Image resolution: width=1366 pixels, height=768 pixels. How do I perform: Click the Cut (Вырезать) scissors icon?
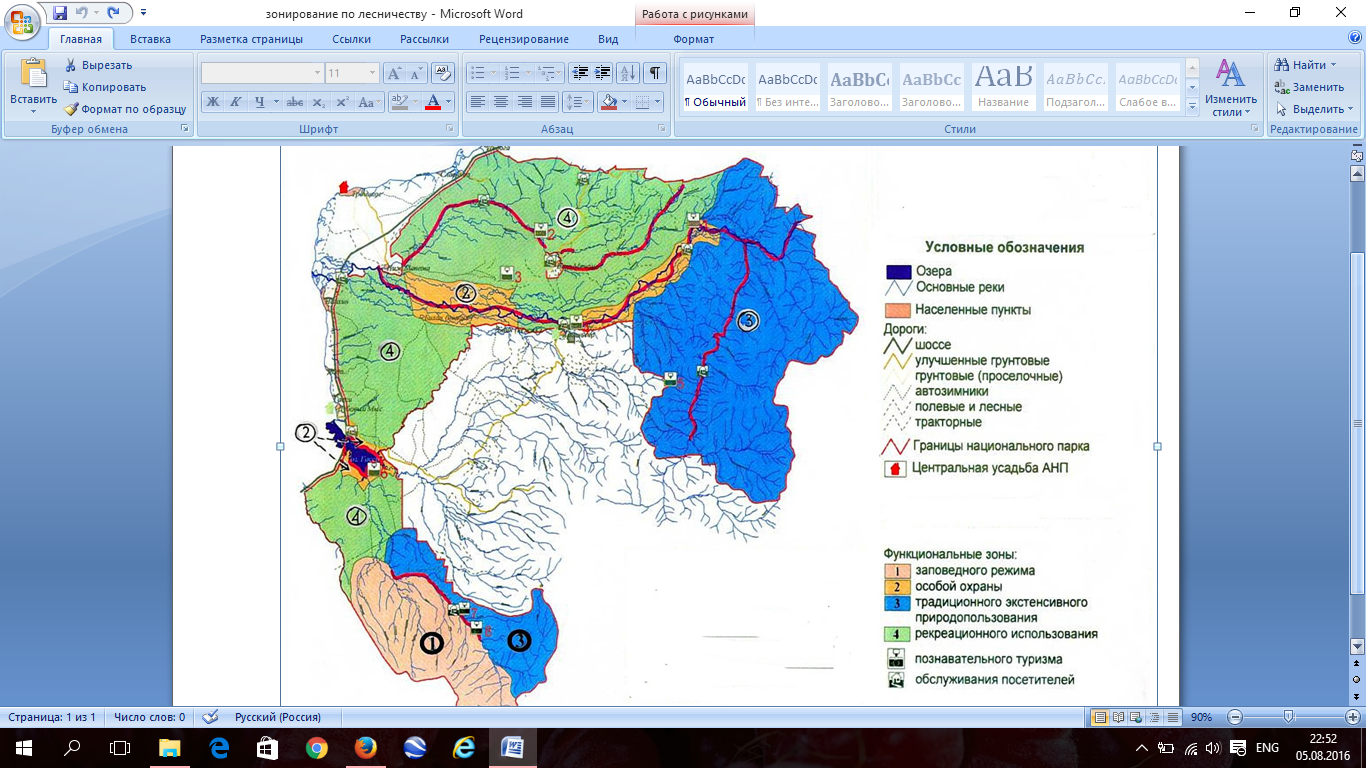(x=71, y=65)
